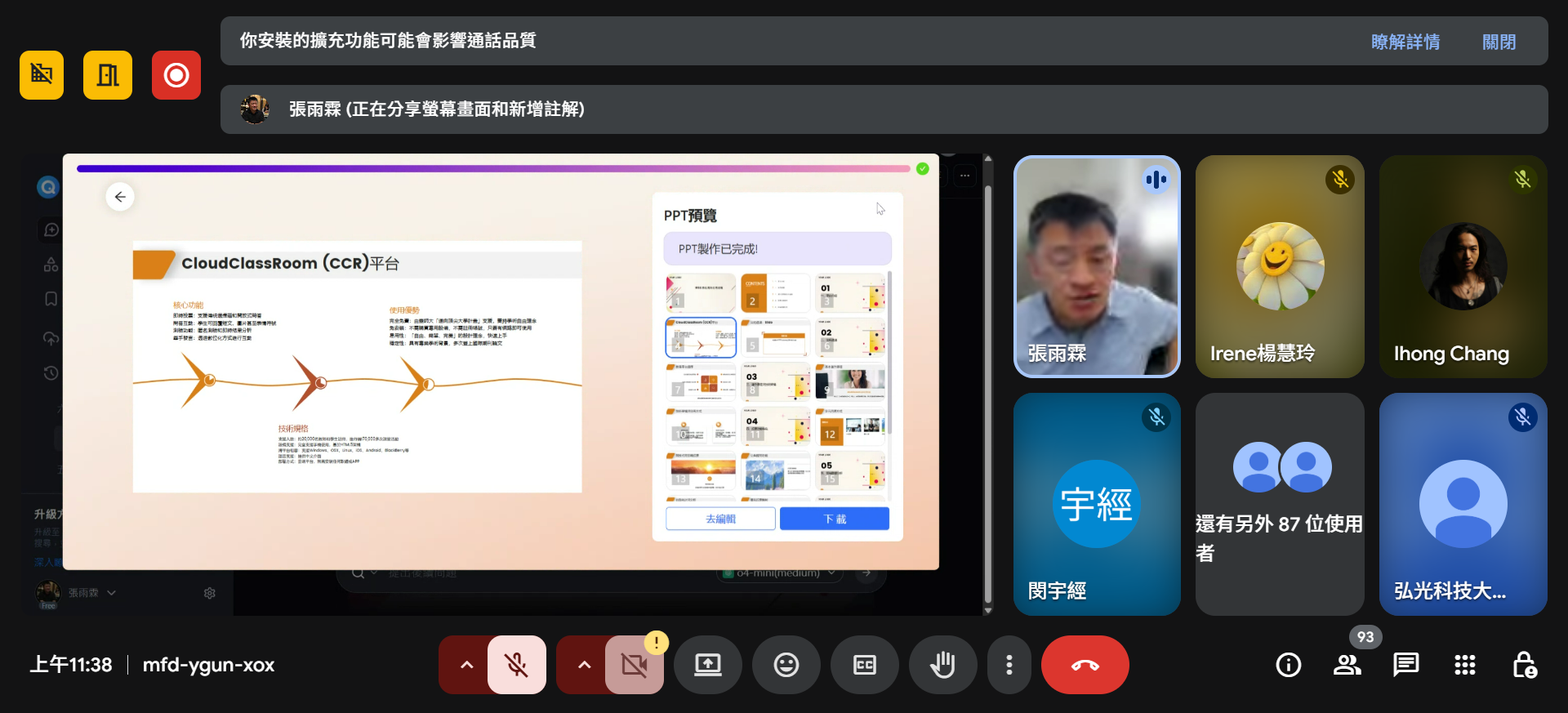Select slide thumbnail 6 labeled 02
Screen dimensions: 1568x713
click(x=851, y=338)
